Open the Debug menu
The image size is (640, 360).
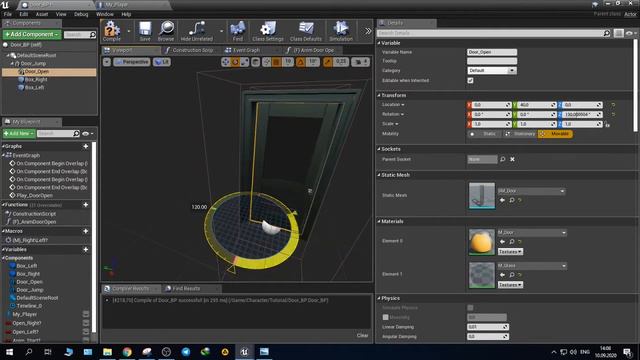(81, 14)
